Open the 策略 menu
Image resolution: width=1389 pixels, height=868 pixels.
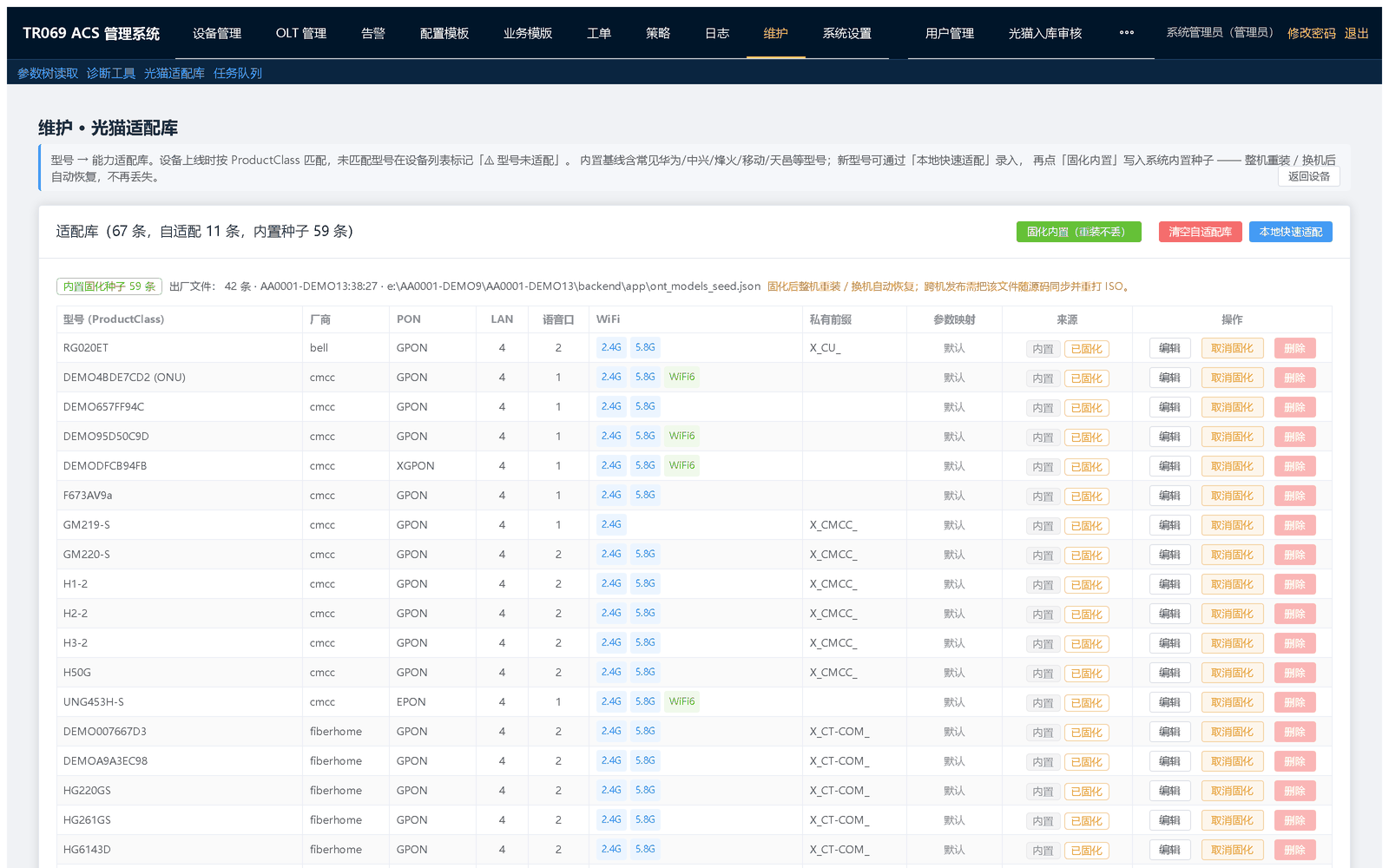click(658, 33)
